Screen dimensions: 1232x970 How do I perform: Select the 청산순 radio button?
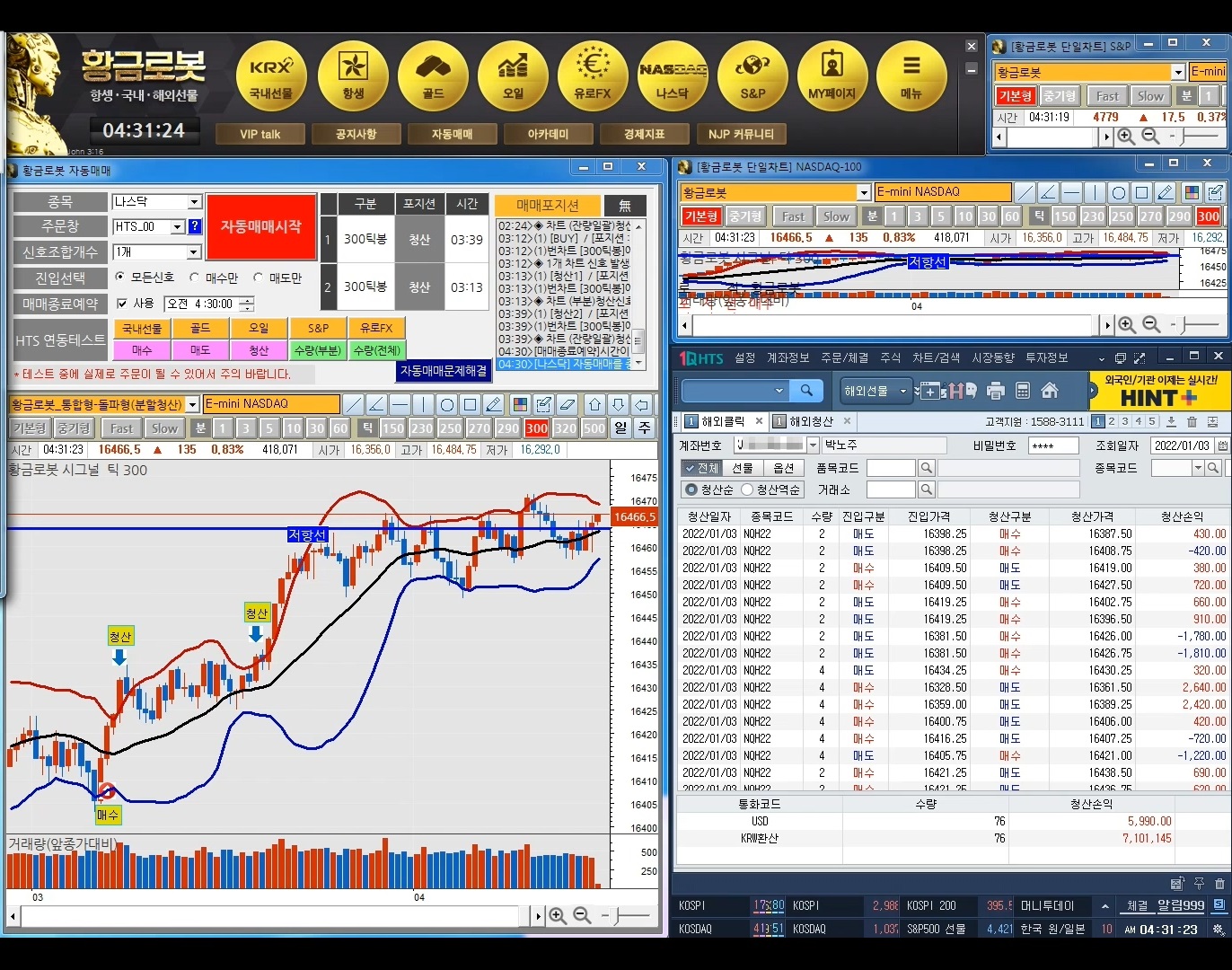(691, 489)
